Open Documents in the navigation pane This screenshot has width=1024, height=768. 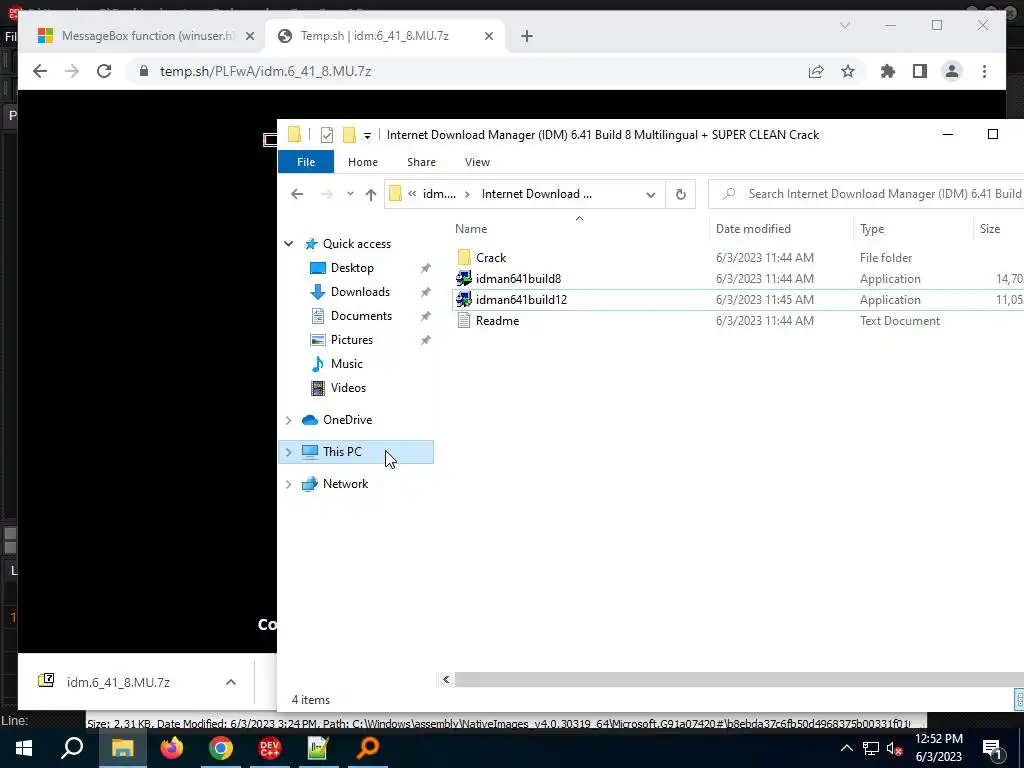[361, 316]
